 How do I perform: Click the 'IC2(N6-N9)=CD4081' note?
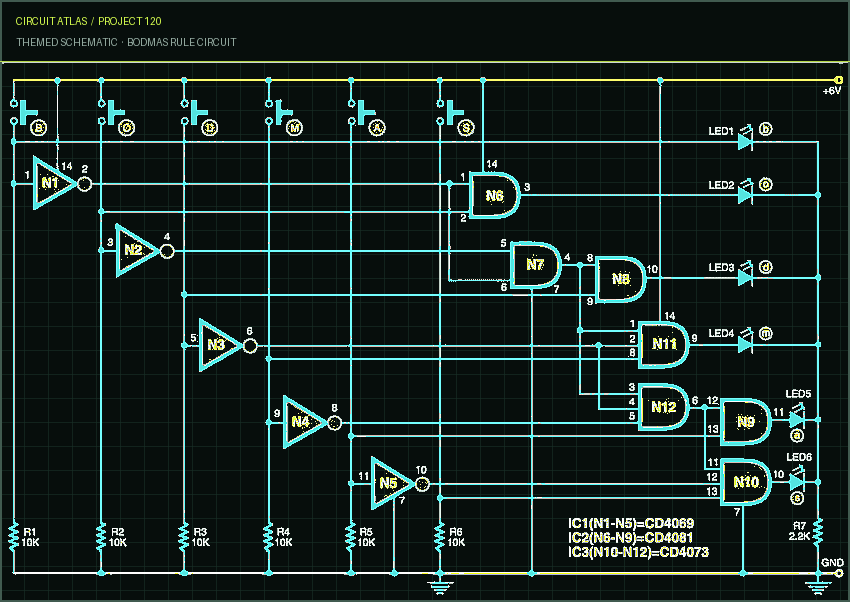[x=631, y=538]
